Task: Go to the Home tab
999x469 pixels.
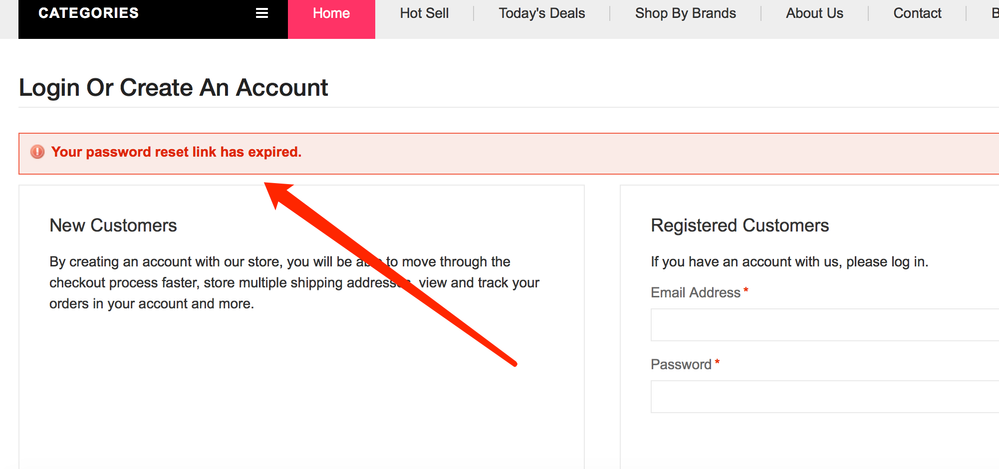Action: pos(331,14)
